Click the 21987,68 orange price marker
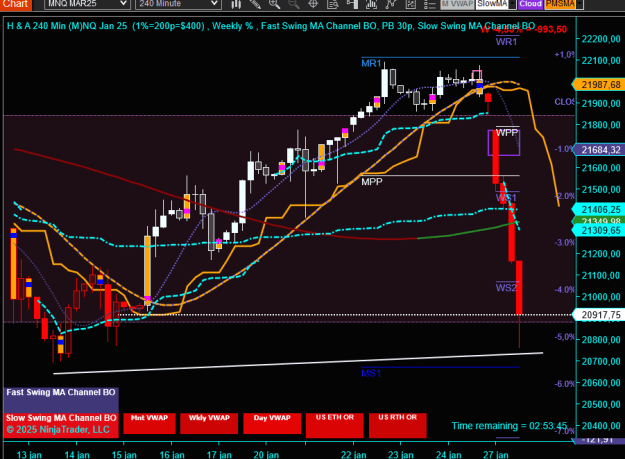This screenshot has width=625, height=459. pyautogui.click(x=598, y=84)
